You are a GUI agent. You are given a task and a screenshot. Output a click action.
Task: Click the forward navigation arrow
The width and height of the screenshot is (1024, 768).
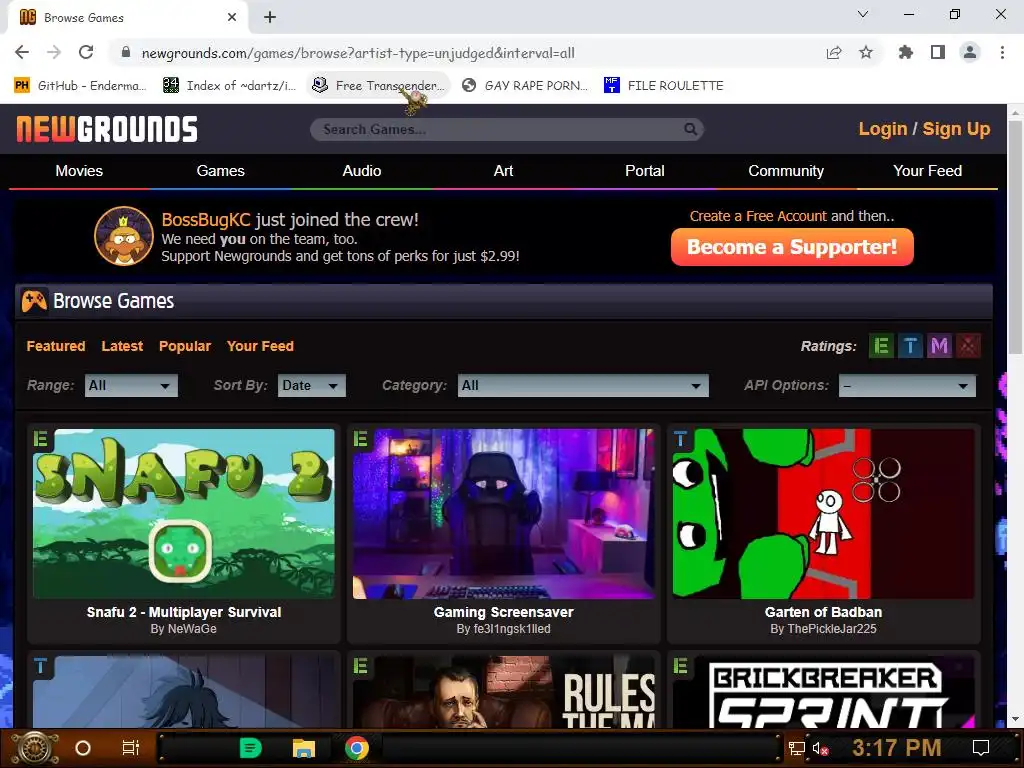[x=54, y=53]
